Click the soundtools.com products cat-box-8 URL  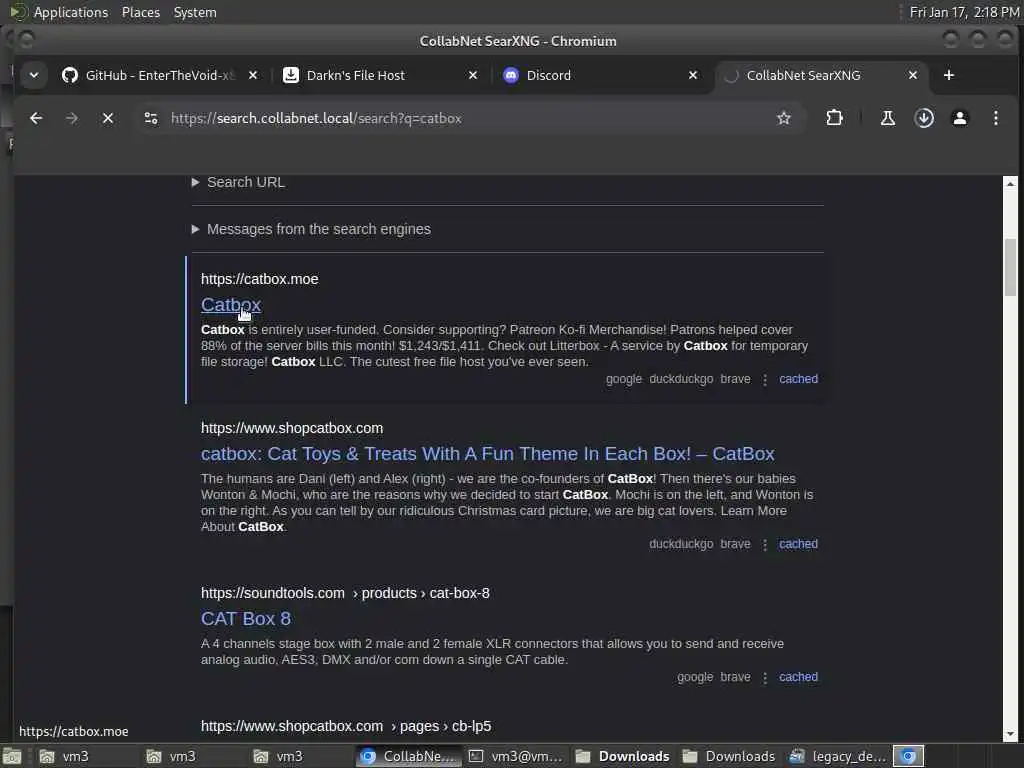coord(345,593)
